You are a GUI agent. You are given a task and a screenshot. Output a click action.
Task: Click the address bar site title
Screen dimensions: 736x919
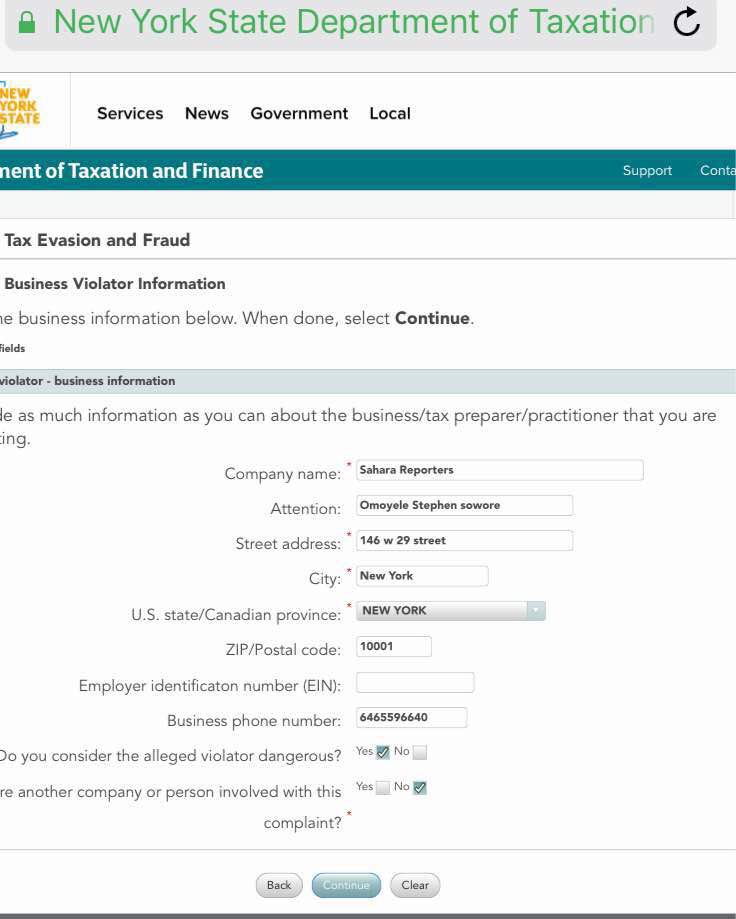[354, 22]
